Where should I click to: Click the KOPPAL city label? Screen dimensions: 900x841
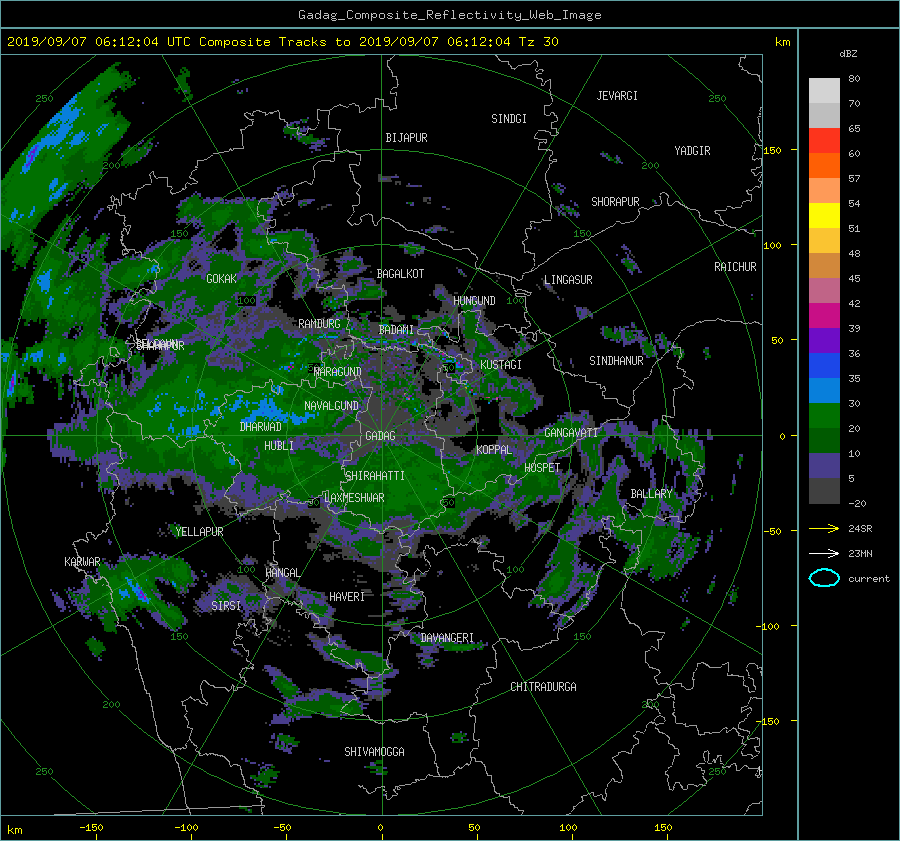pos(494,450)
